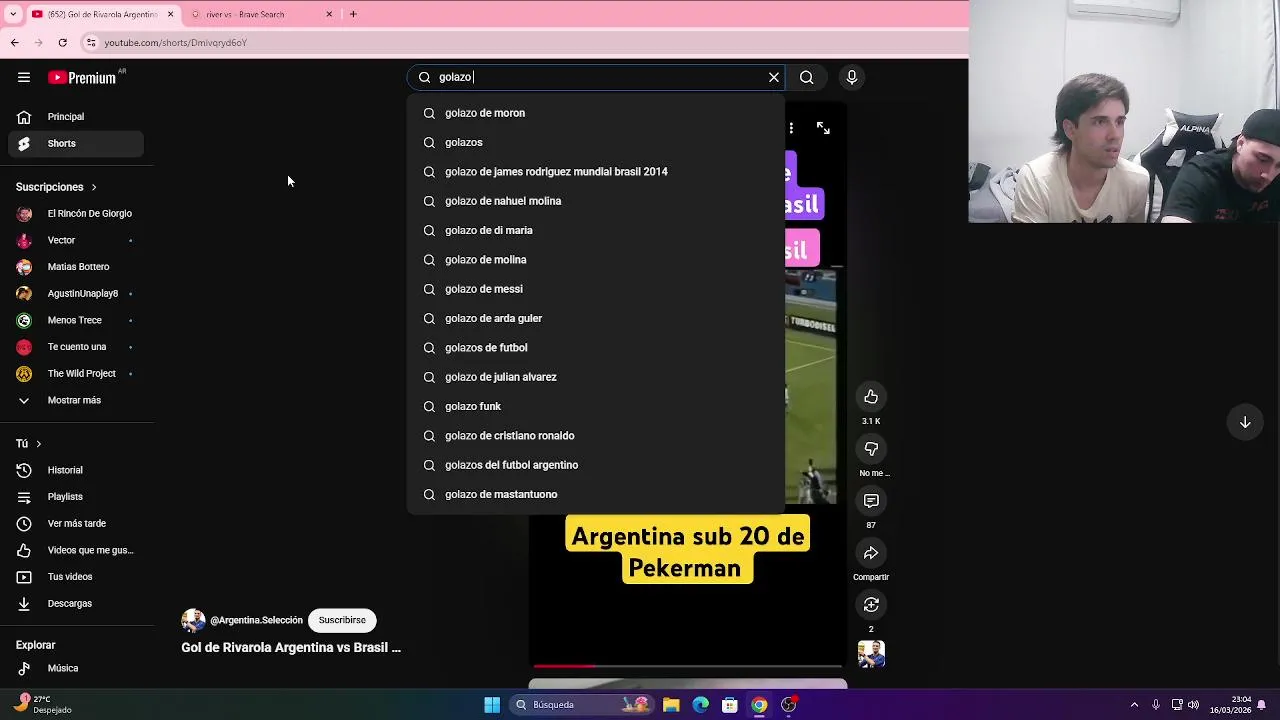Open Chrome from the taskbar
The width and height of the screenshot is (1280, 720).
pos(759,705)
